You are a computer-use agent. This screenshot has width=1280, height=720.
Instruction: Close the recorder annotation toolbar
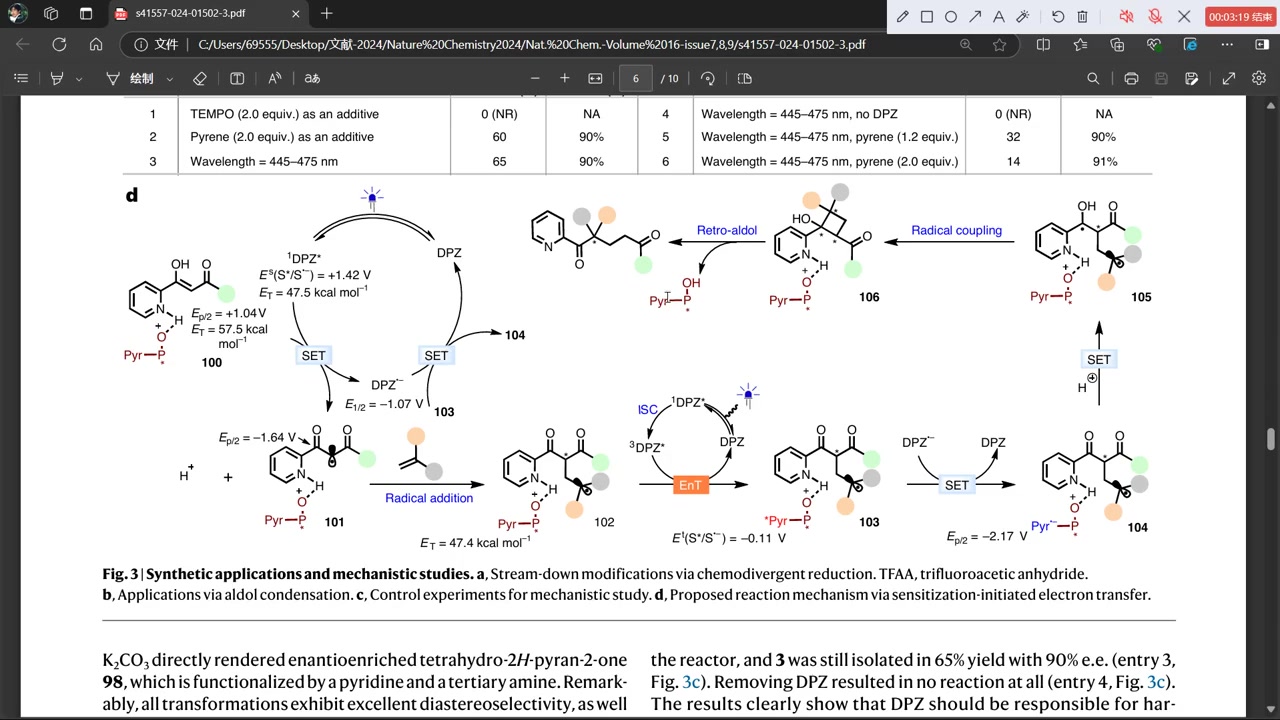1185,17
